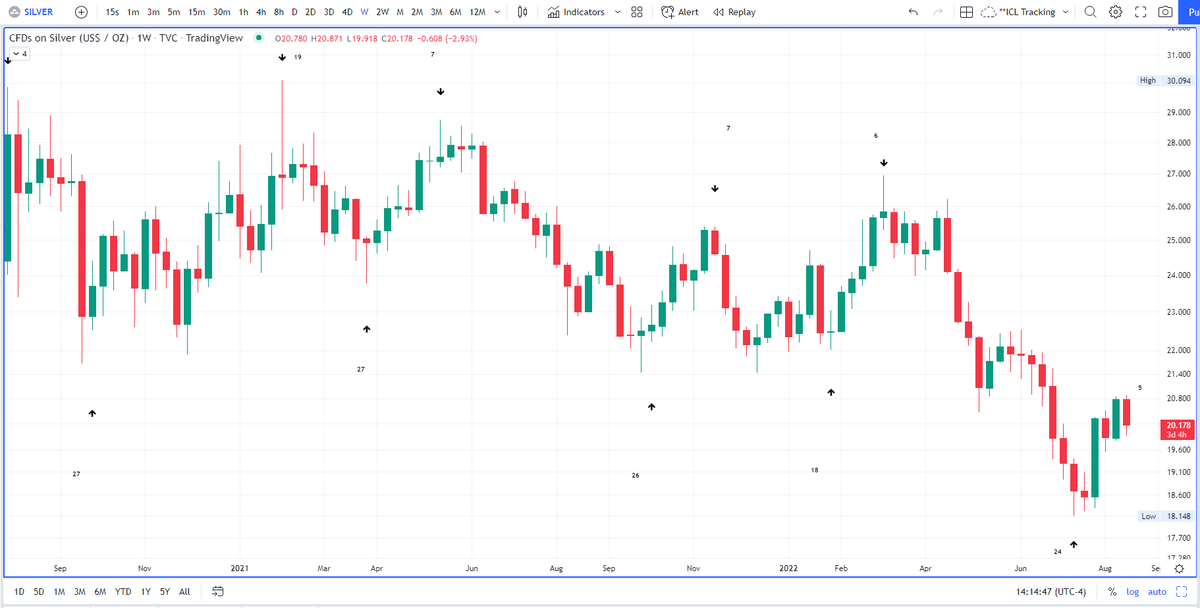Set the interval to 8h

[x=278, y=12]
